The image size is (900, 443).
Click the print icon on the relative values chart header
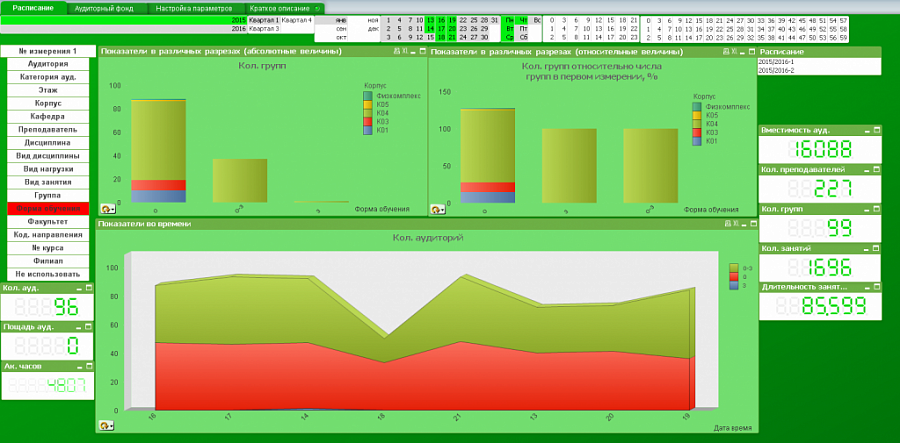(725, 51)
